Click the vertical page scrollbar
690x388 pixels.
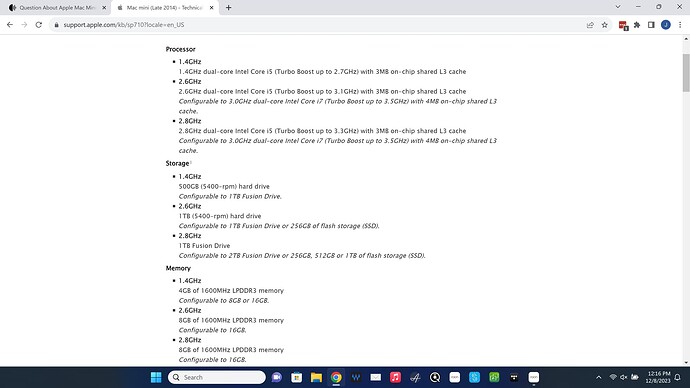click(x=686, y=73)
